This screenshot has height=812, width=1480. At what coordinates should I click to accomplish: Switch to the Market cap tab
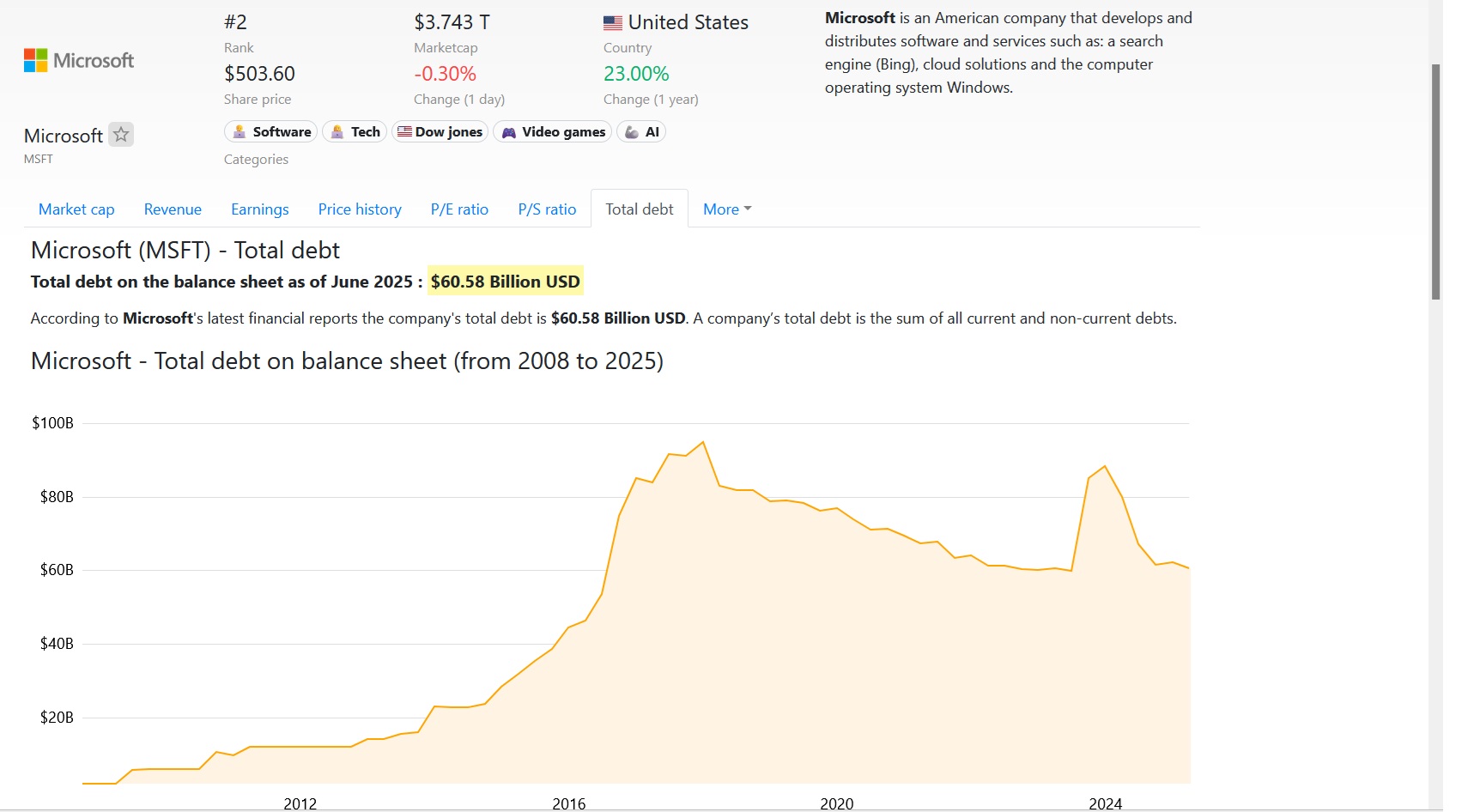(x=76, y=209)
